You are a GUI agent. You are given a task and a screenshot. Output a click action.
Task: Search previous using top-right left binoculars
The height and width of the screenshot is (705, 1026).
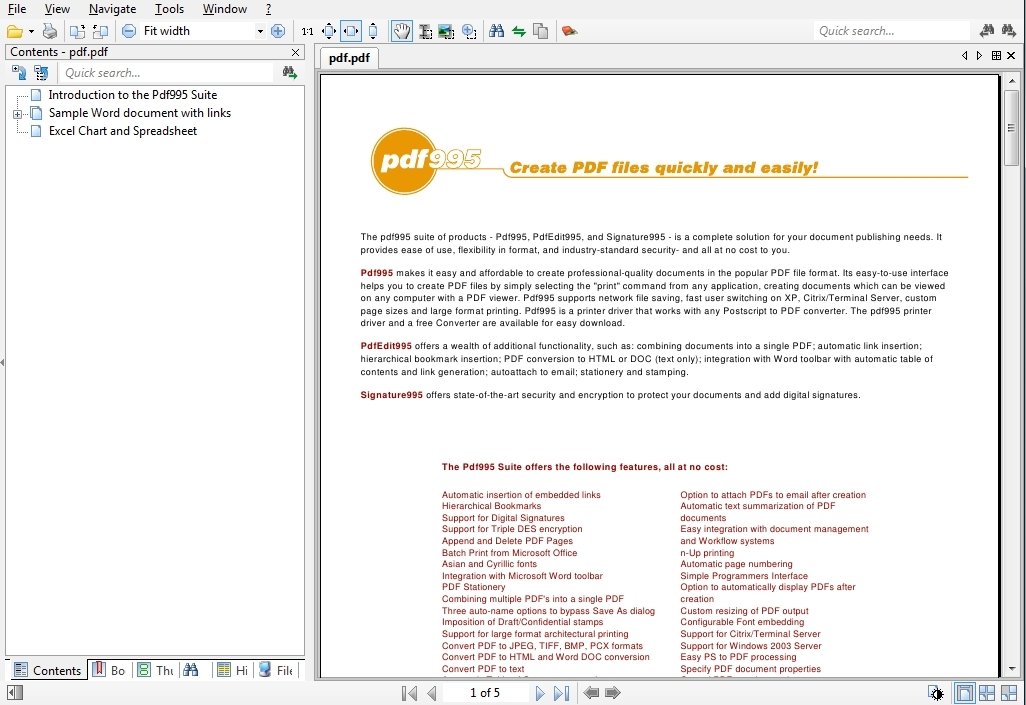(987, 30)
